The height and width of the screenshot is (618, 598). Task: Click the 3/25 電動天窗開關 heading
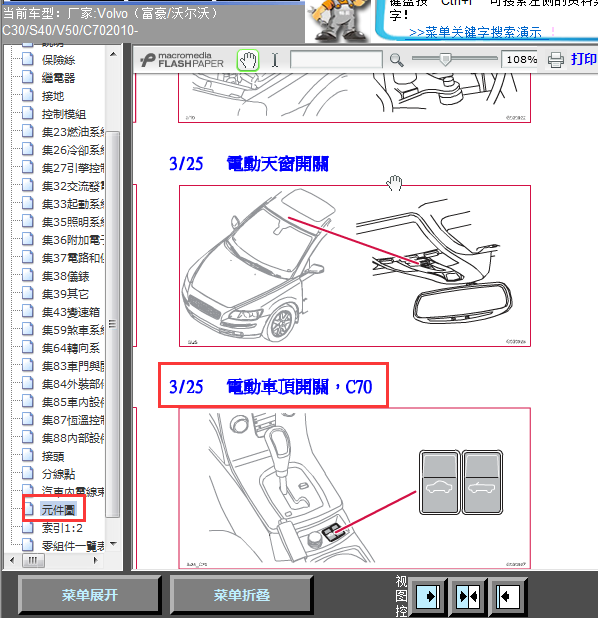[249, 164]
